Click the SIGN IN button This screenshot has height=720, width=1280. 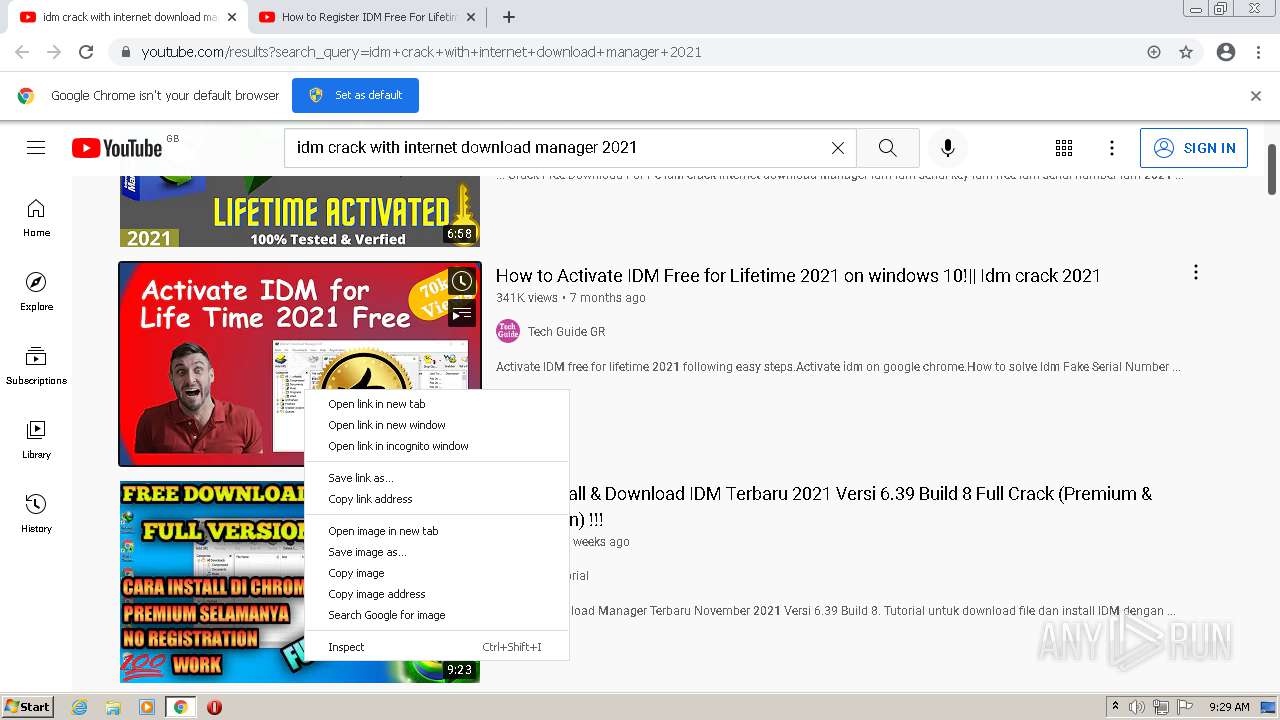1194,148
